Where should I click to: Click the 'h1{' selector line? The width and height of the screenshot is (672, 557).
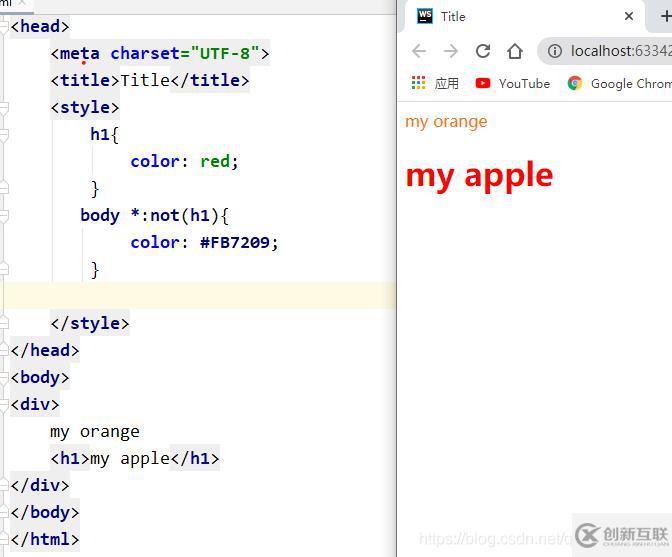104,135
